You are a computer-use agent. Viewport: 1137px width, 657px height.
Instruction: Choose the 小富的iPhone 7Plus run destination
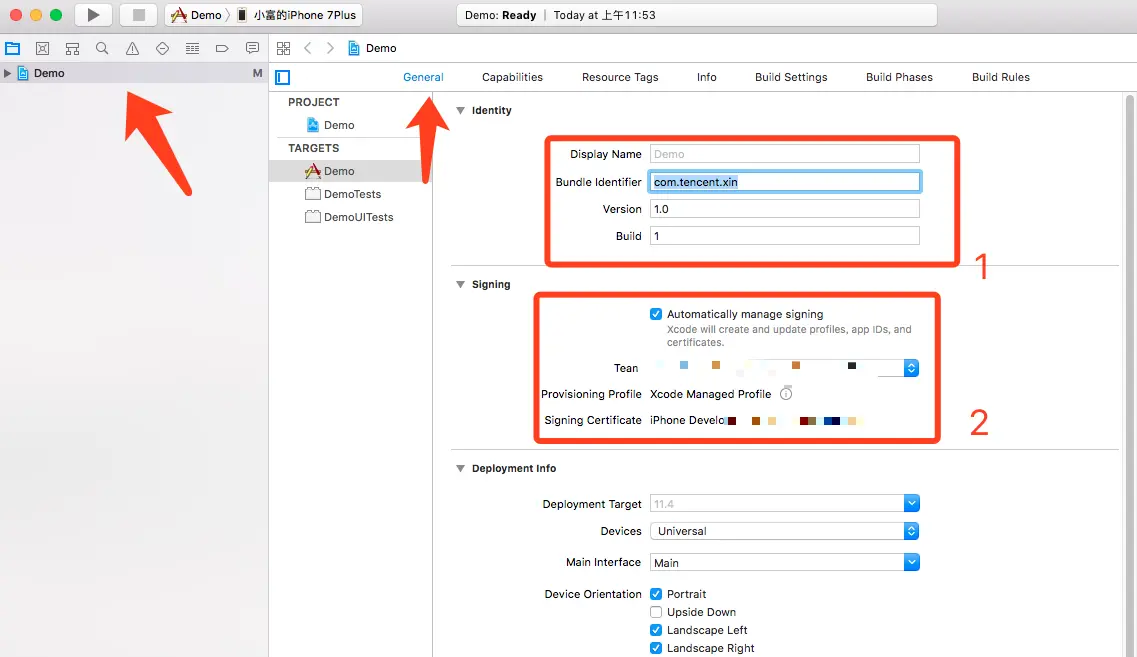[297, 15]
